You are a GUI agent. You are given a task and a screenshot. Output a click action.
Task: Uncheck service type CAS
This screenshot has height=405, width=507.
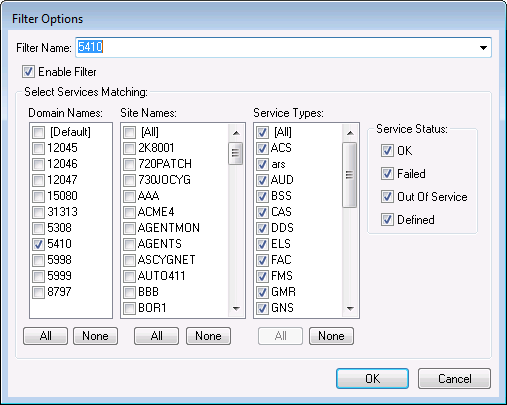click(x=262, y=212)
